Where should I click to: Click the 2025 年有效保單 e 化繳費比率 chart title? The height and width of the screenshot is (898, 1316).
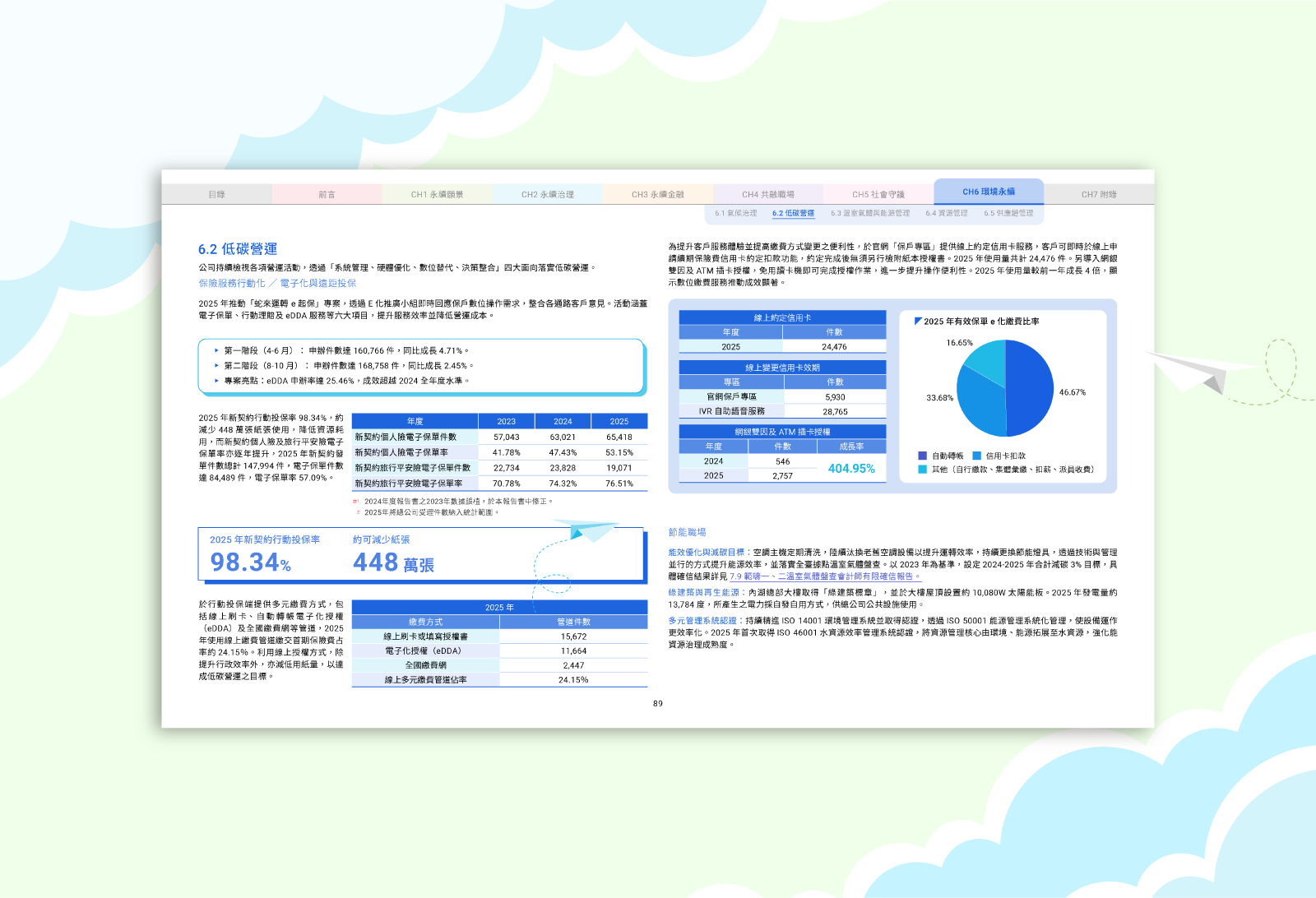[981, 322]
